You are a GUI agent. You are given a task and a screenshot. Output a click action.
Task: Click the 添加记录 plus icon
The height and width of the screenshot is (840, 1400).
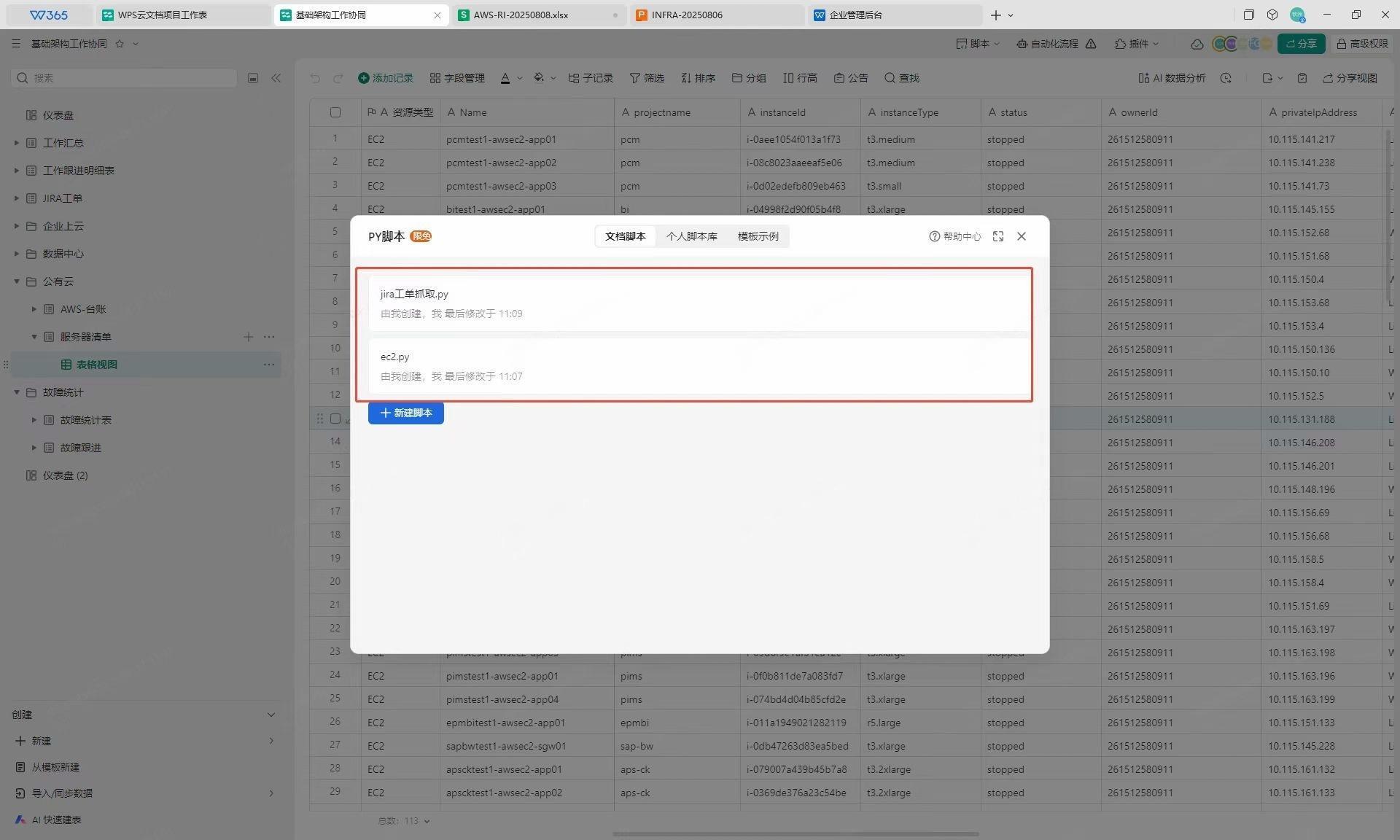pos(363,78)
